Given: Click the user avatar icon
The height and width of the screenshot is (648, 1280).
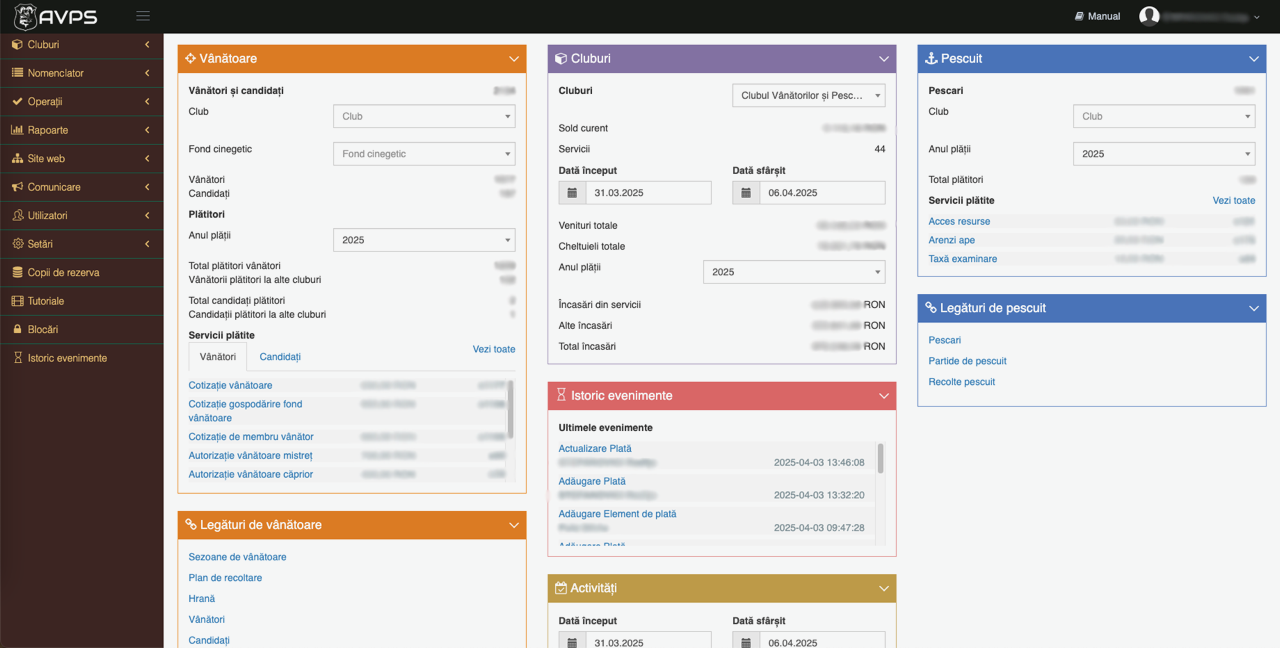Looking at the screenshot, I should tap(1149, 16).
